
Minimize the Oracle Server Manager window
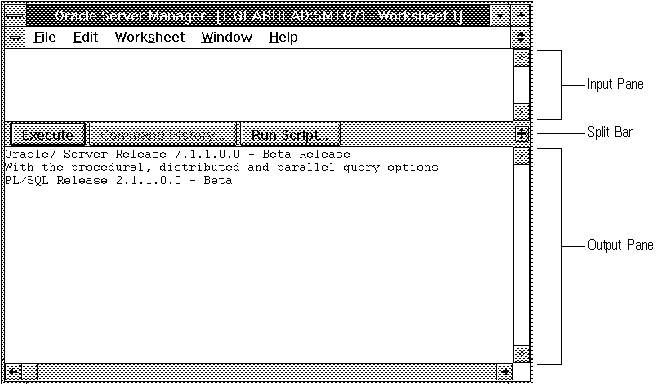coord(500,16)
